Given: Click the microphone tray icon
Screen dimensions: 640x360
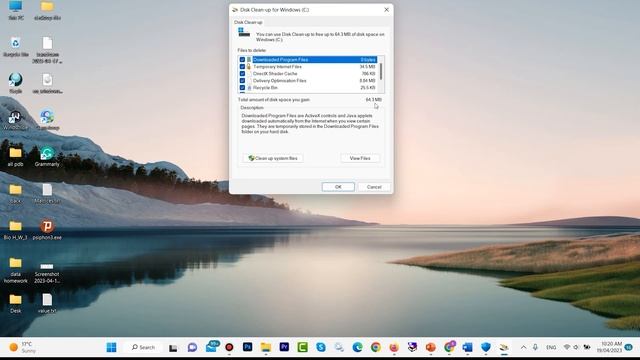Looking at the screenshot, I should (x=535, y=347).
